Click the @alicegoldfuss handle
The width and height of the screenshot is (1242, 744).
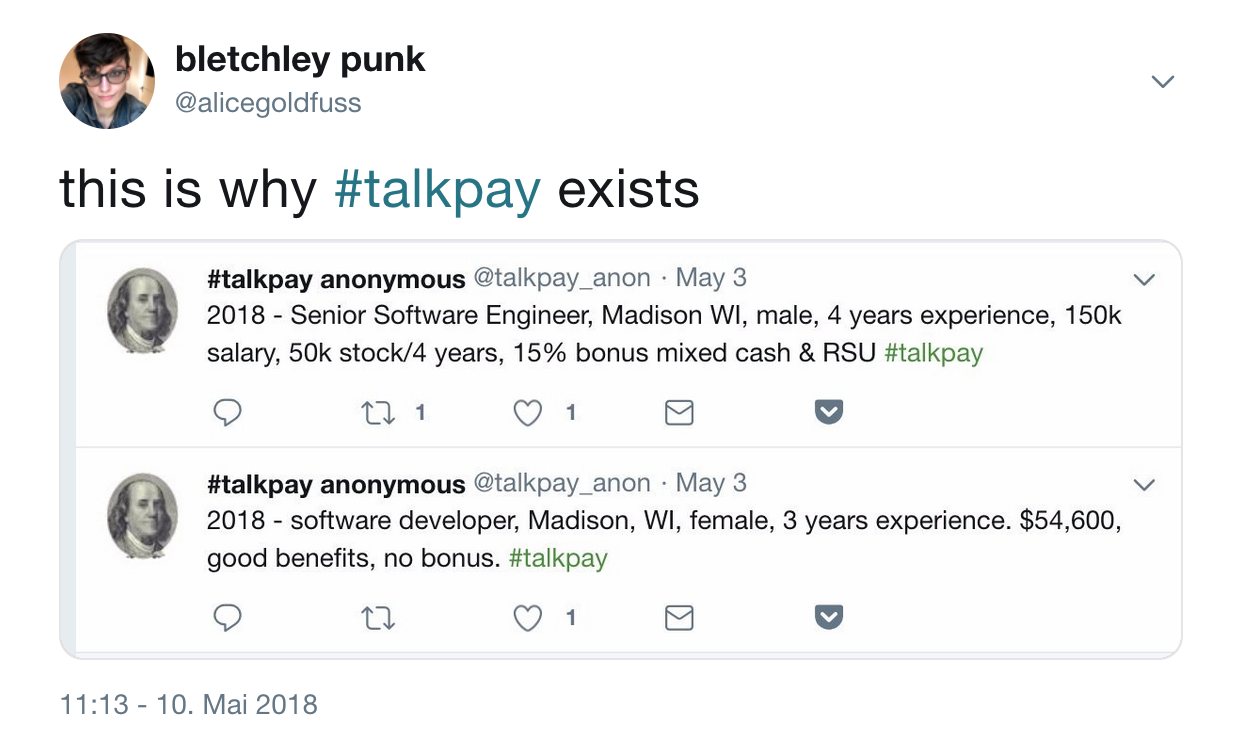[x=268, y=102]
